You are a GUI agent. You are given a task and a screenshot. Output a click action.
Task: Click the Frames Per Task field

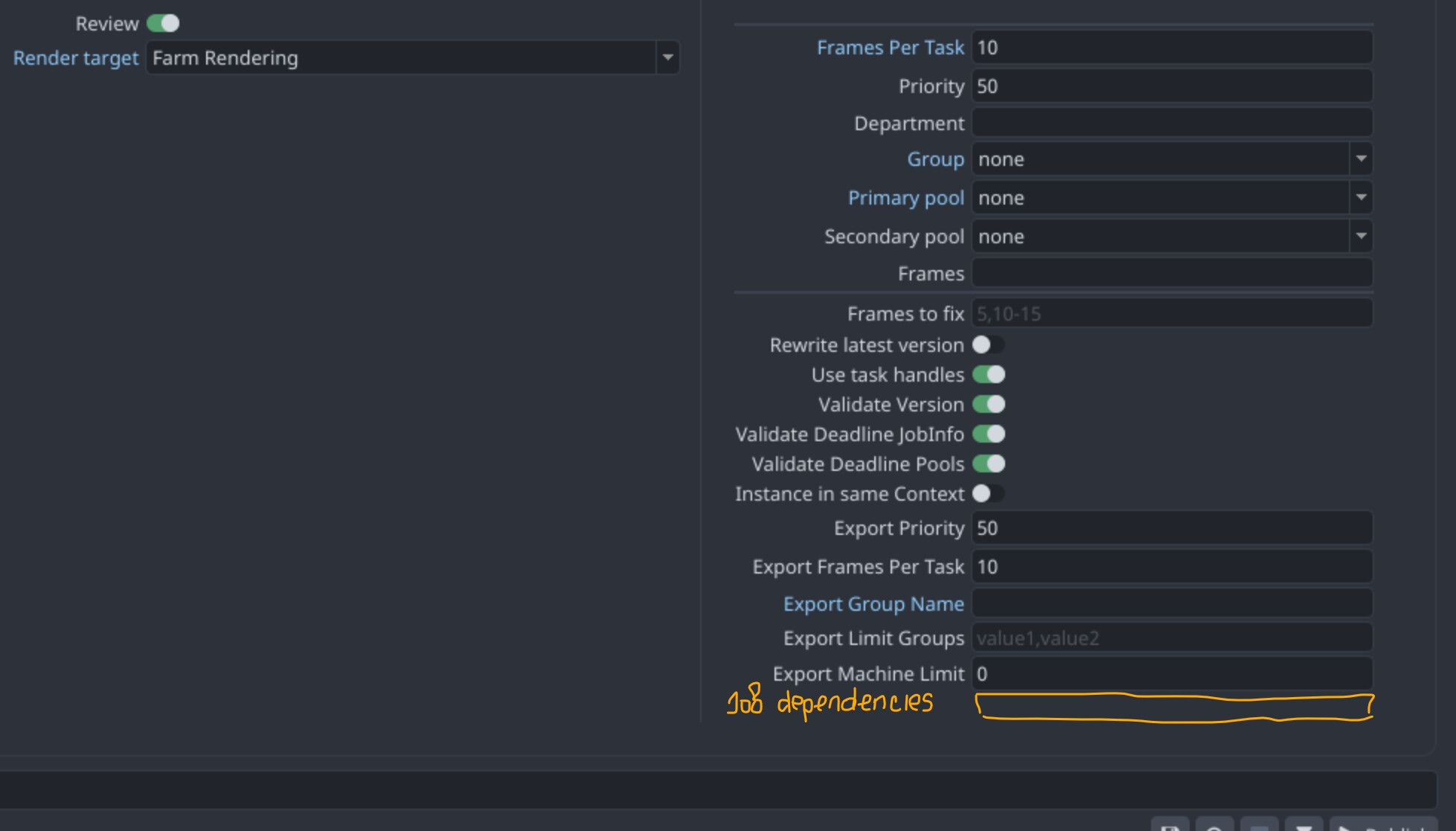coord(1172,48)
